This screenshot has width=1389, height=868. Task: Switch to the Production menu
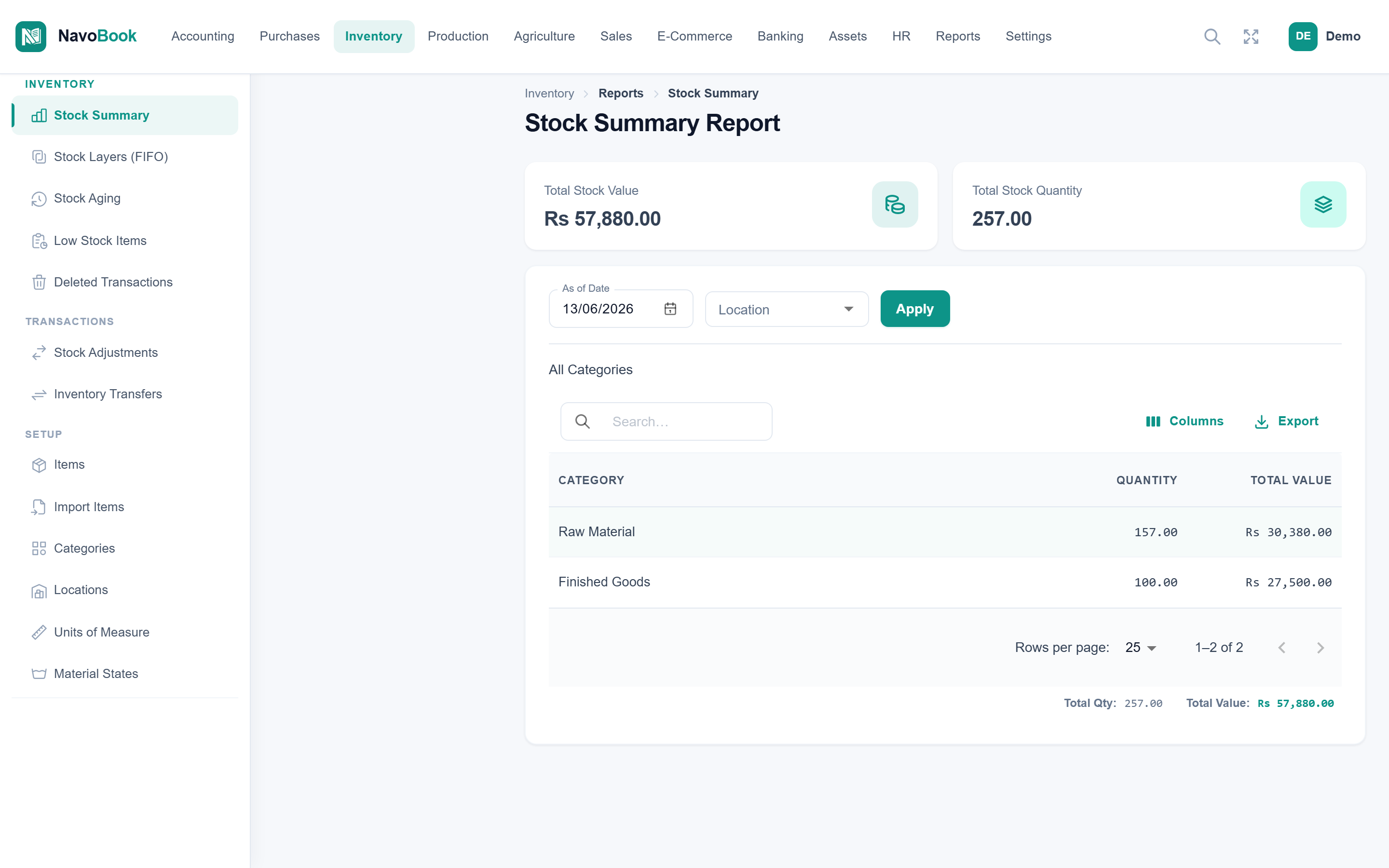pos(457,36)
